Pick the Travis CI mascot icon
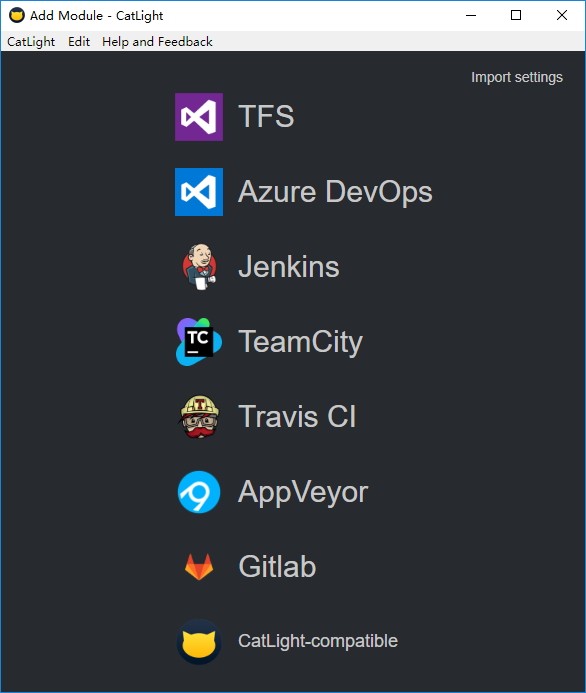Viewport: 586px width, 693px height. click(199, 417)
